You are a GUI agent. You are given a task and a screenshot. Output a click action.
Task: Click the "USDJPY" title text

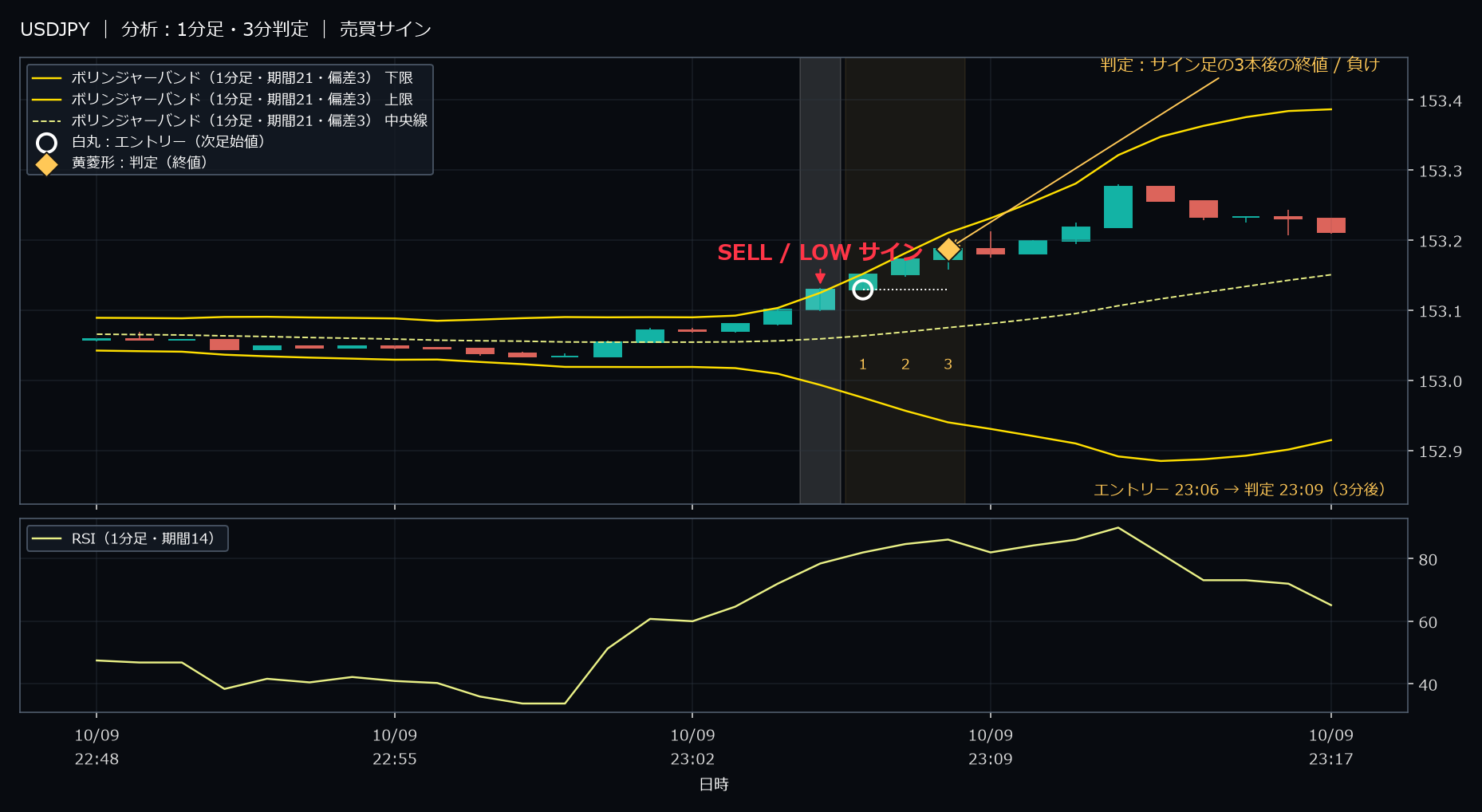[x=55, y=30]
